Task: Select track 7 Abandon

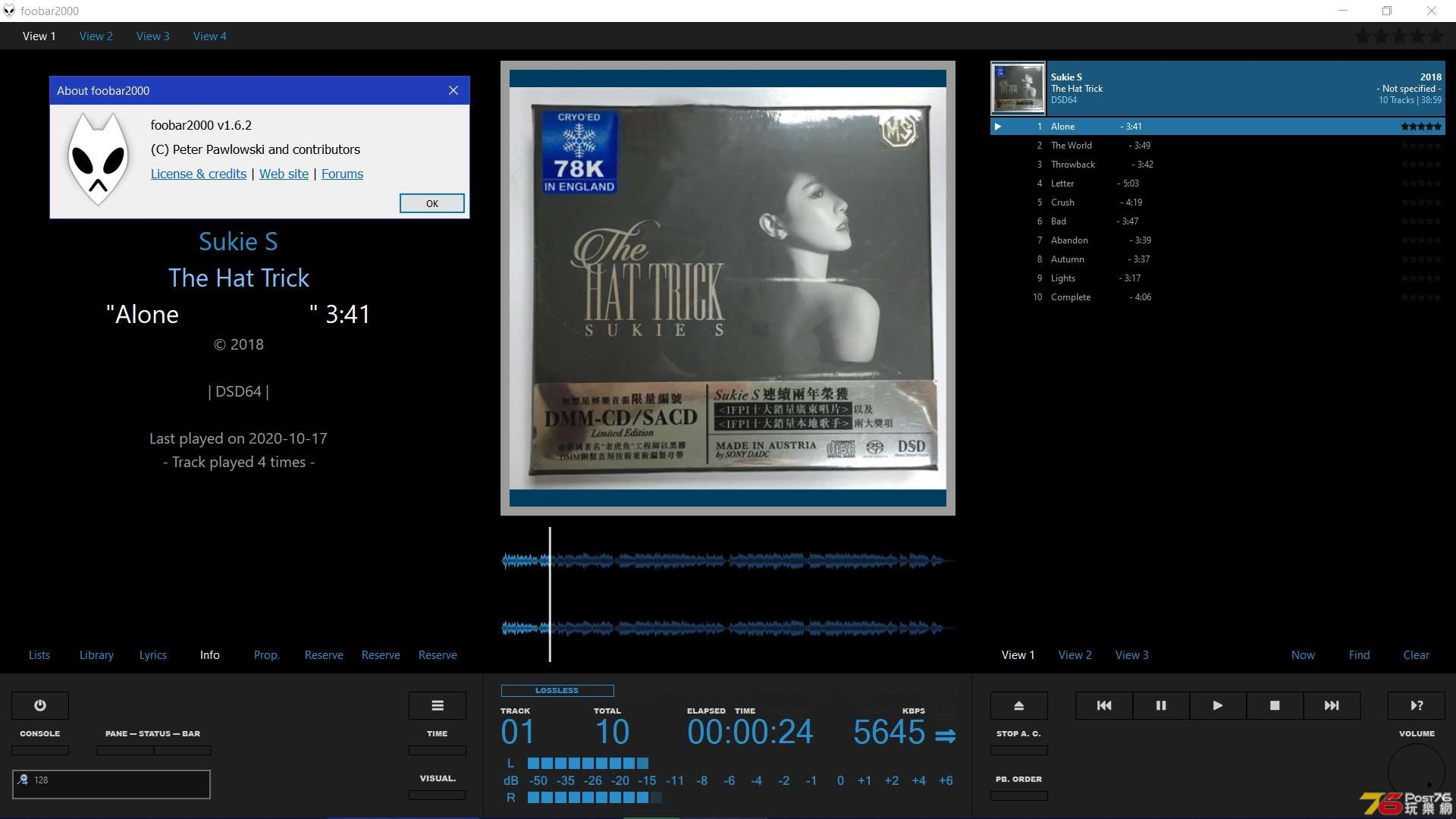Action: click(x=1218, y=240)
